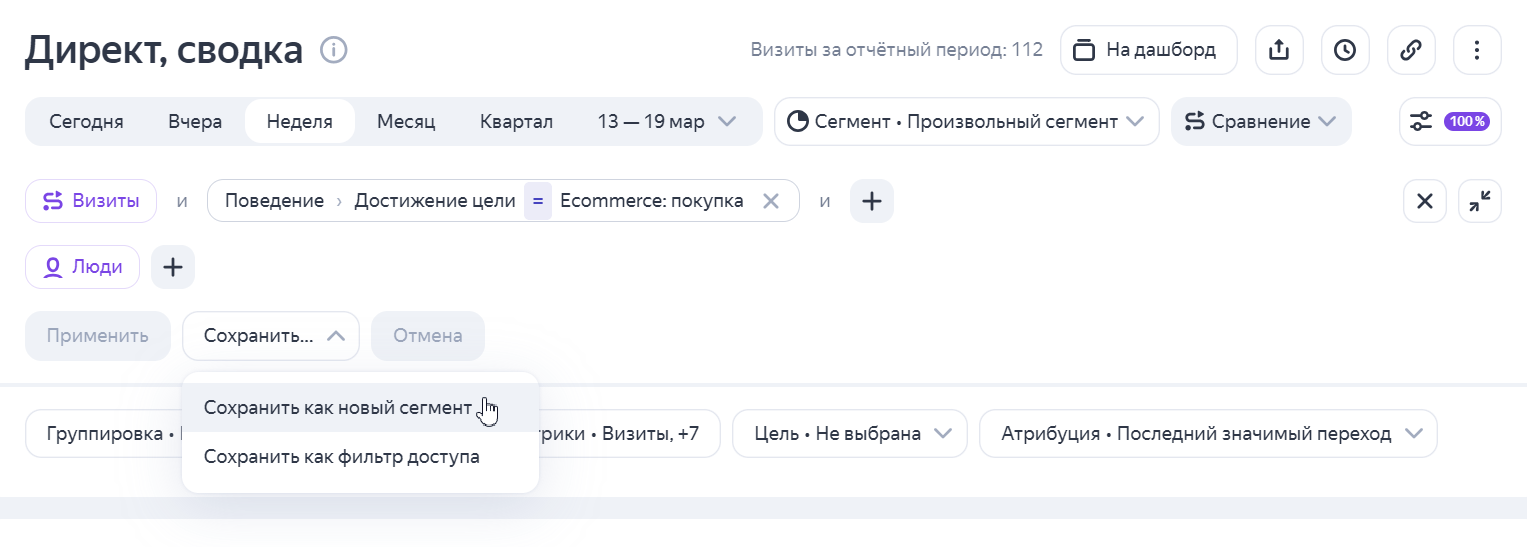The height and width of the screenshot is (547, 1527).
Task: Open report history clock icon
Action: (x=1345, y=50)
